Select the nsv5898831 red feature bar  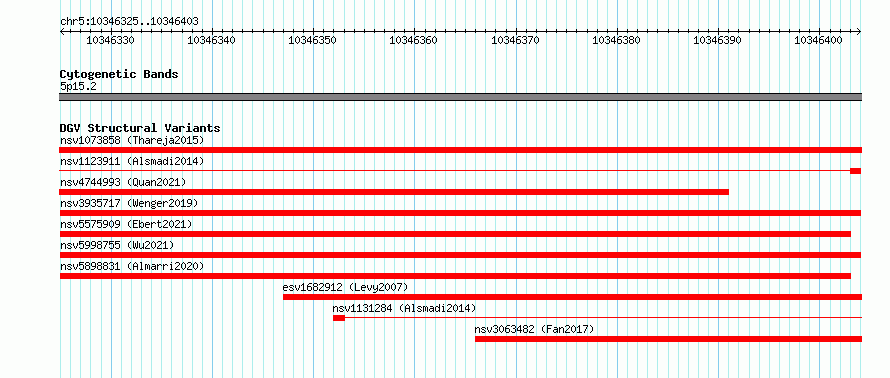(455, 276)
